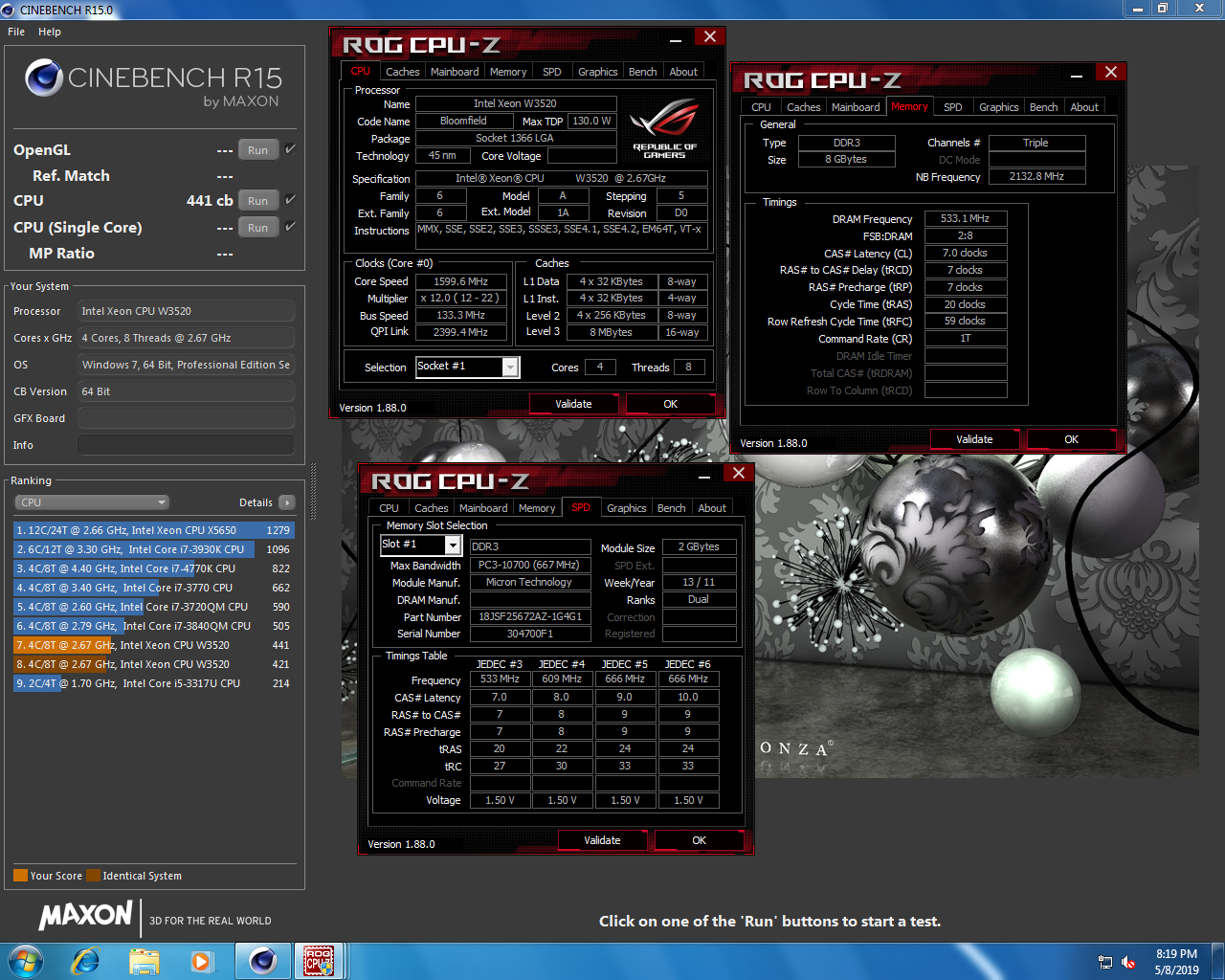Click the Max TDP value 130.0 W

pos(591,121)
